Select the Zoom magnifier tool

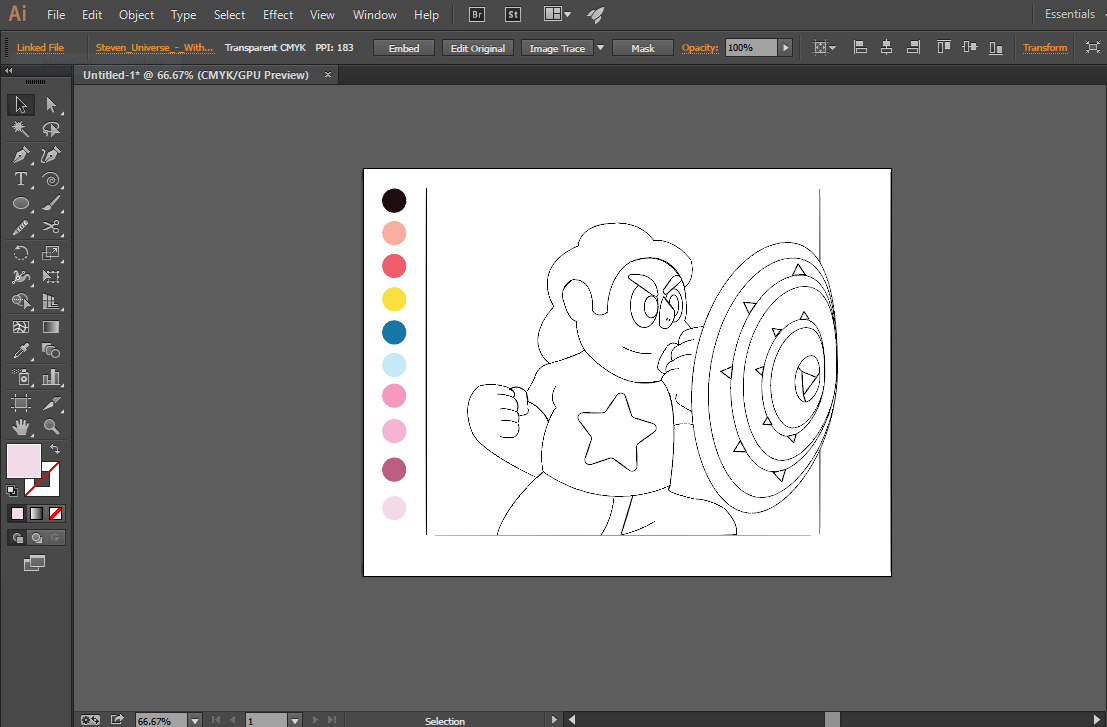[51, 427]
